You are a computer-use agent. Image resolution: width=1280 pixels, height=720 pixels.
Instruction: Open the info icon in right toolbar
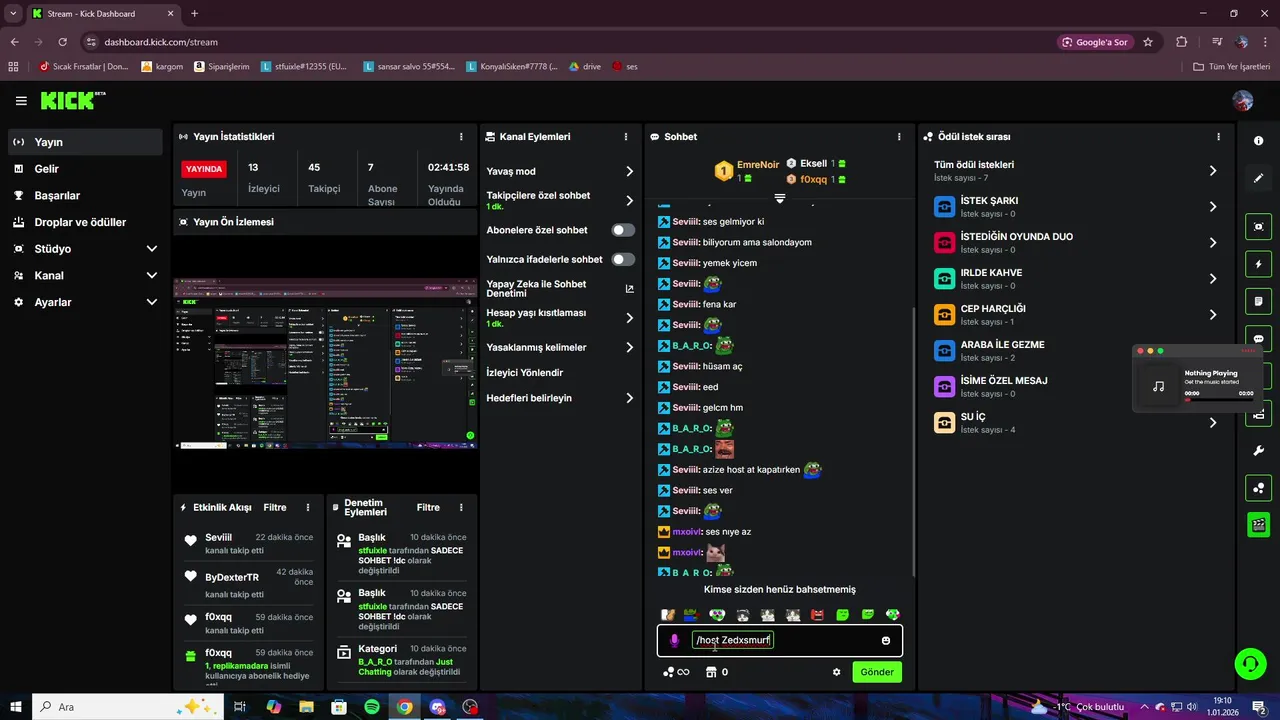click(x=1259, y=141)
